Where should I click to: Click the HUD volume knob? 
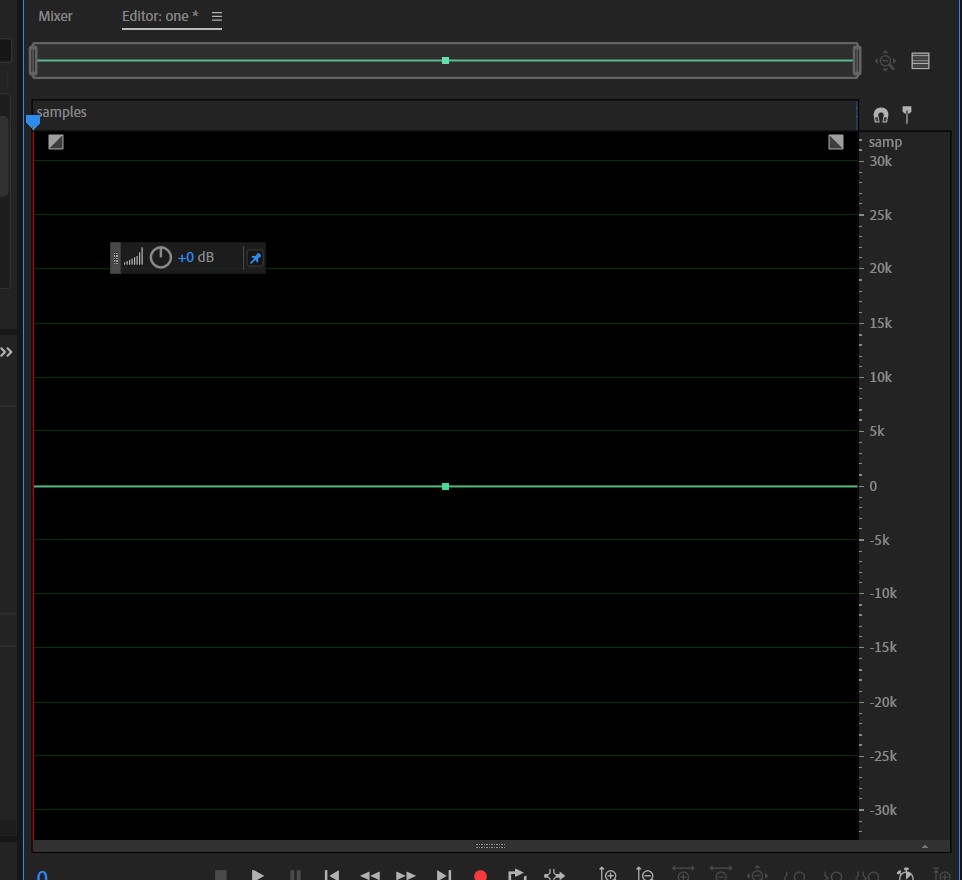point(161,257)
